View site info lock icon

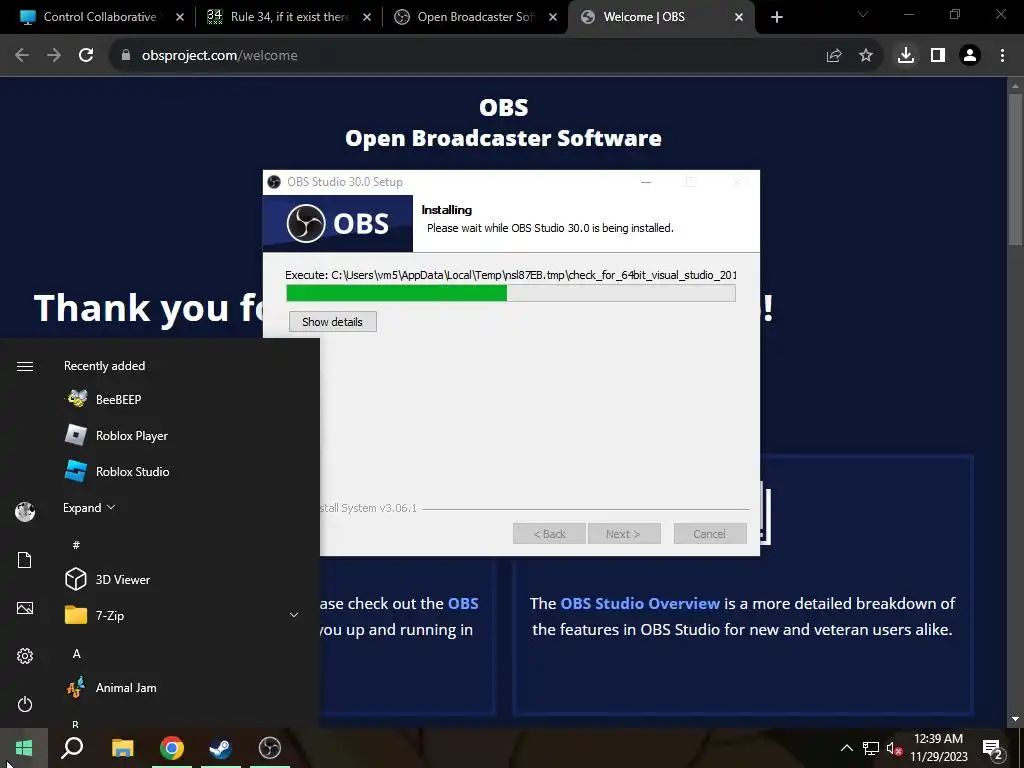pyautogui.click(x=125, y=56)
